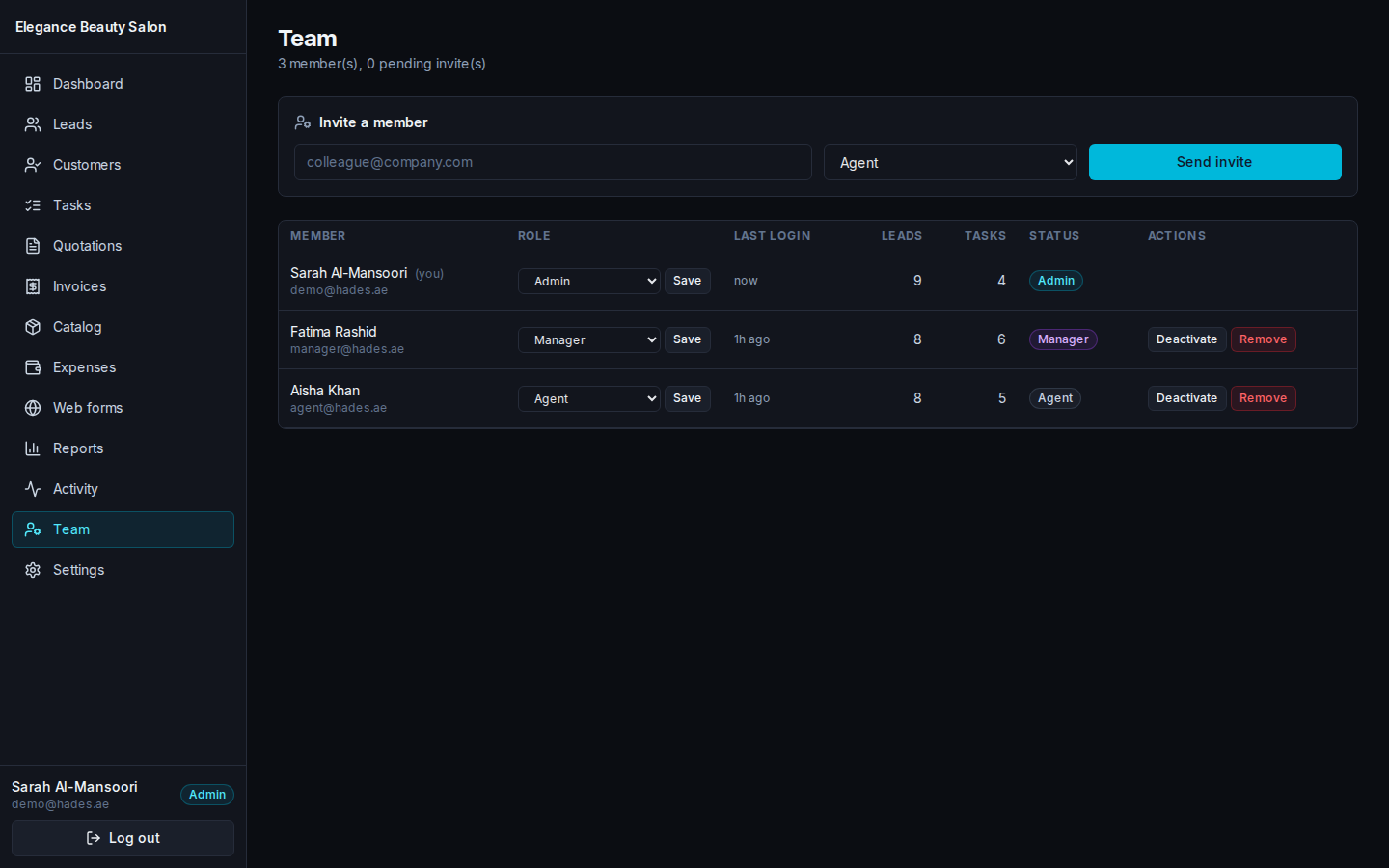Open the invite role dropdown showing Agent
The height and width of the screenshot is (868, 1389).
point(950,162)
